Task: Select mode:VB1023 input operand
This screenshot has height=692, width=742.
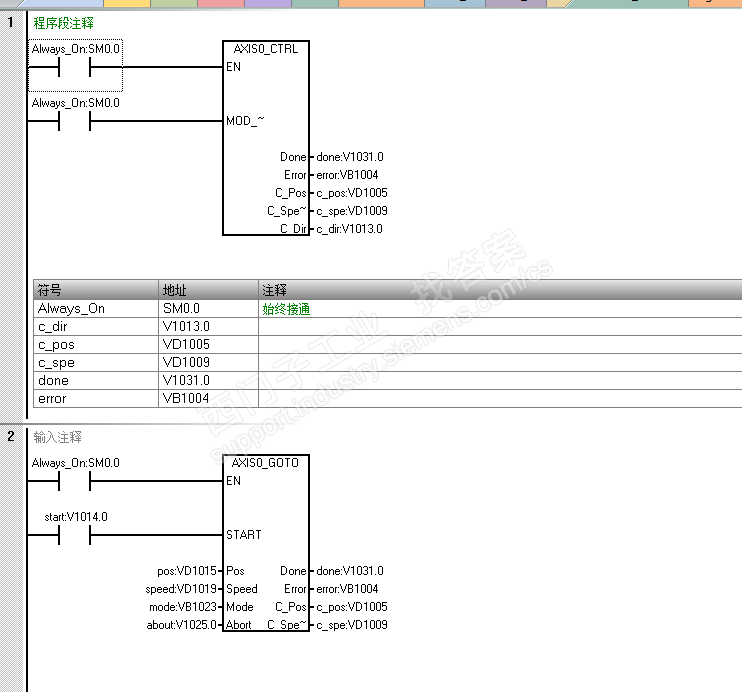Action: click(x=183, y=607)
